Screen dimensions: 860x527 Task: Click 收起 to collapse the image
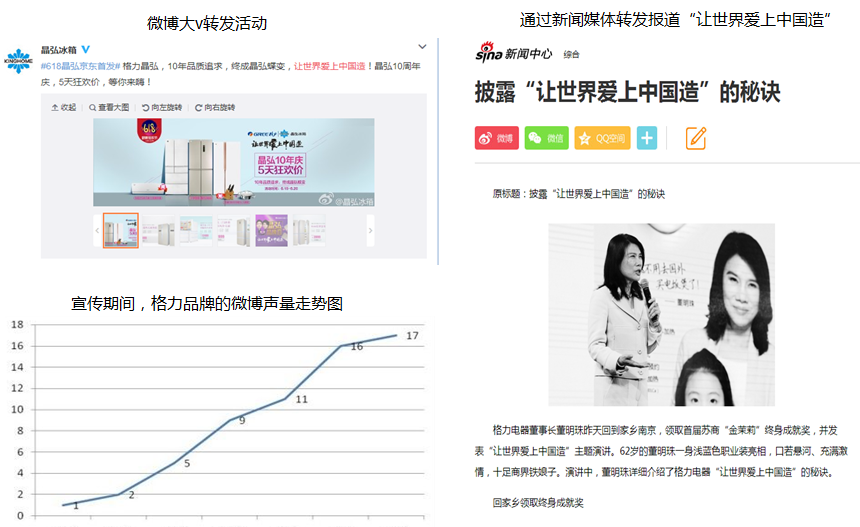pyautogui.click(x=64, y=107)
